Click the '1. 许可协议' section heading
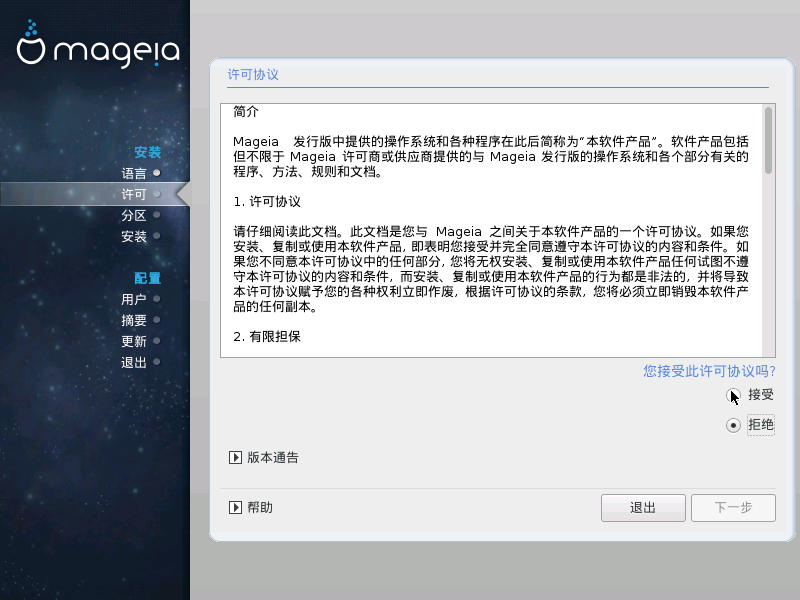Viewport: 800px width, 600px height. pos(267,202)
